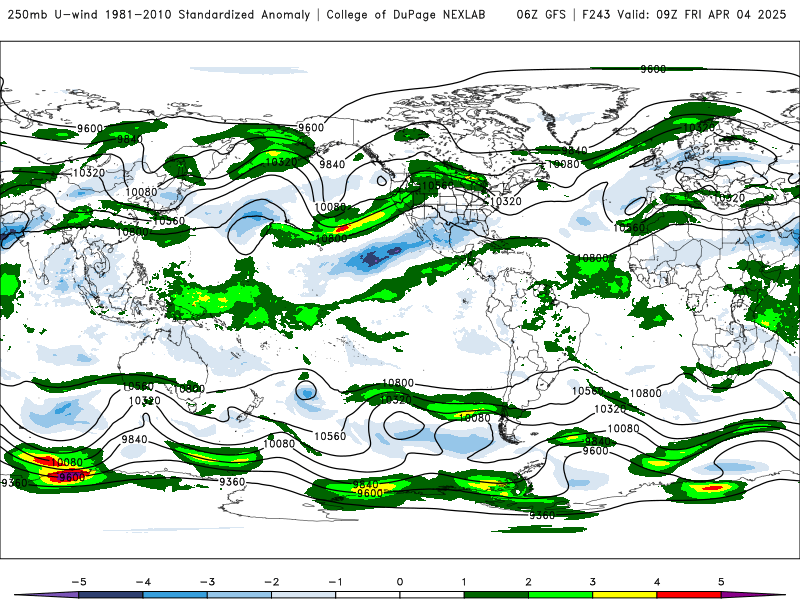Click the '5' color bar label

721,582
